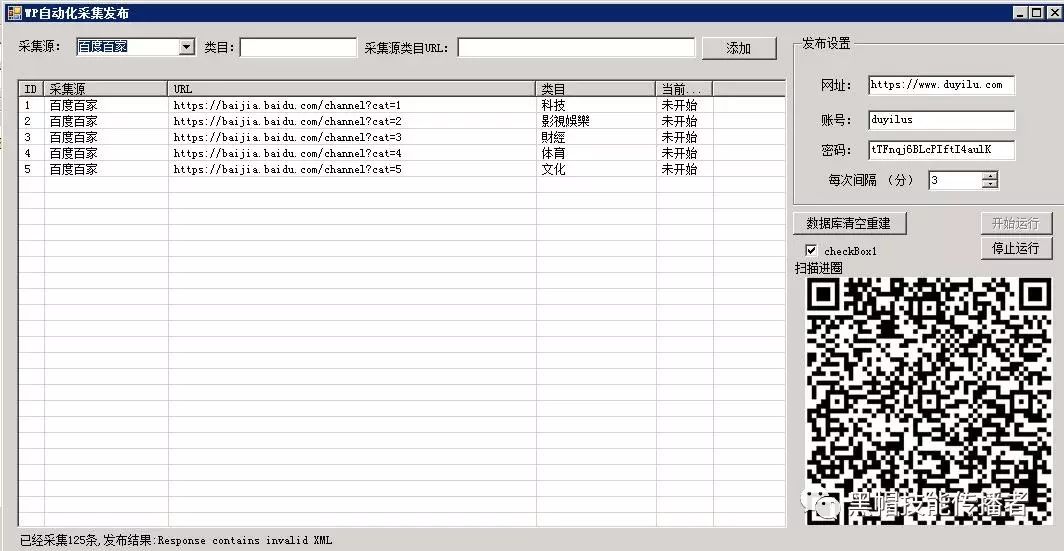Select the channel?cat=5 URL row
Viewport: 1064px width, 551px height.
(288, 170)
